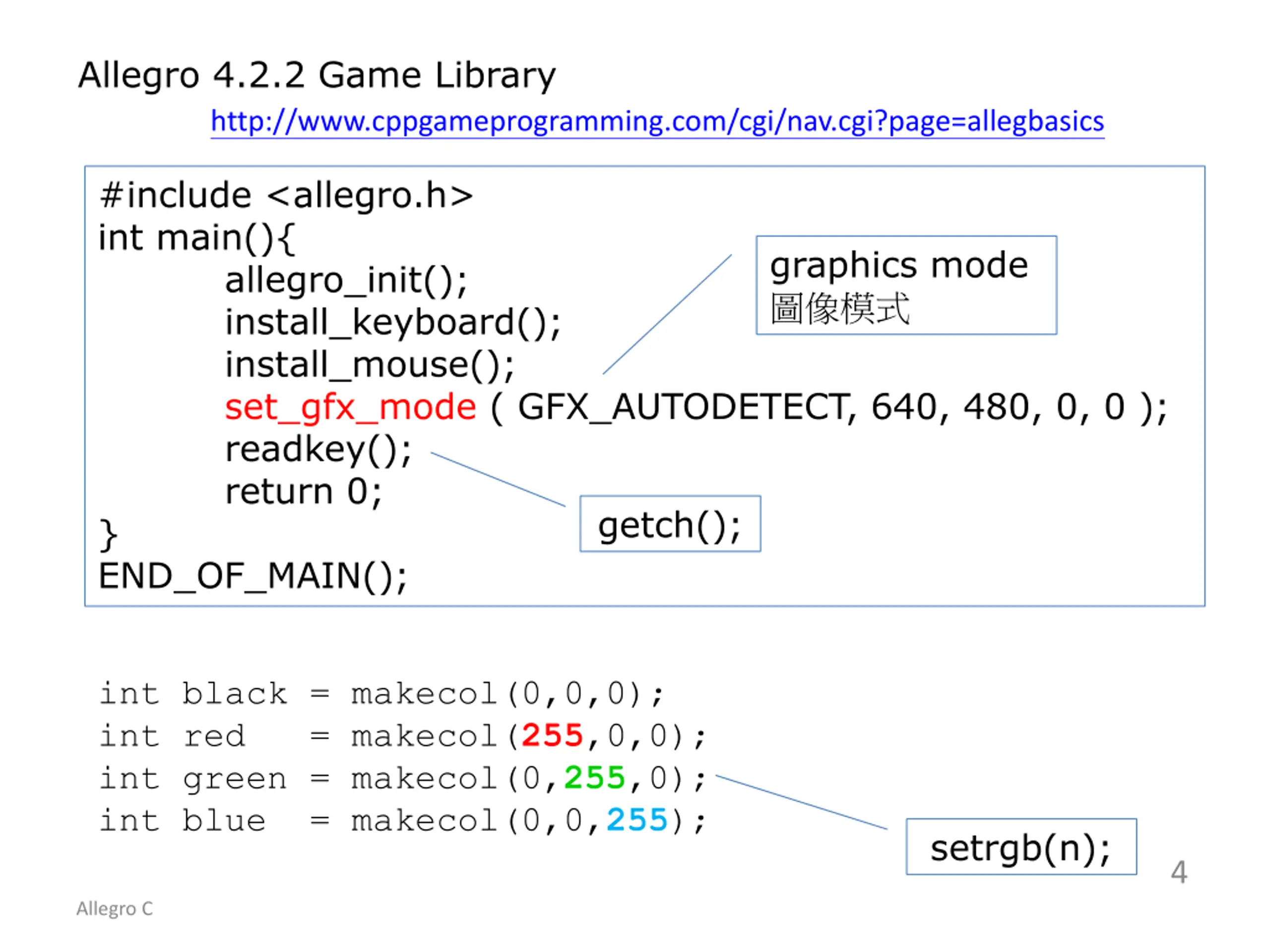The height and width of the screenshot is (952, 1270).
Task: Click the Allegro C footer text
Action: pyautogui.click(x=115, y=908)
